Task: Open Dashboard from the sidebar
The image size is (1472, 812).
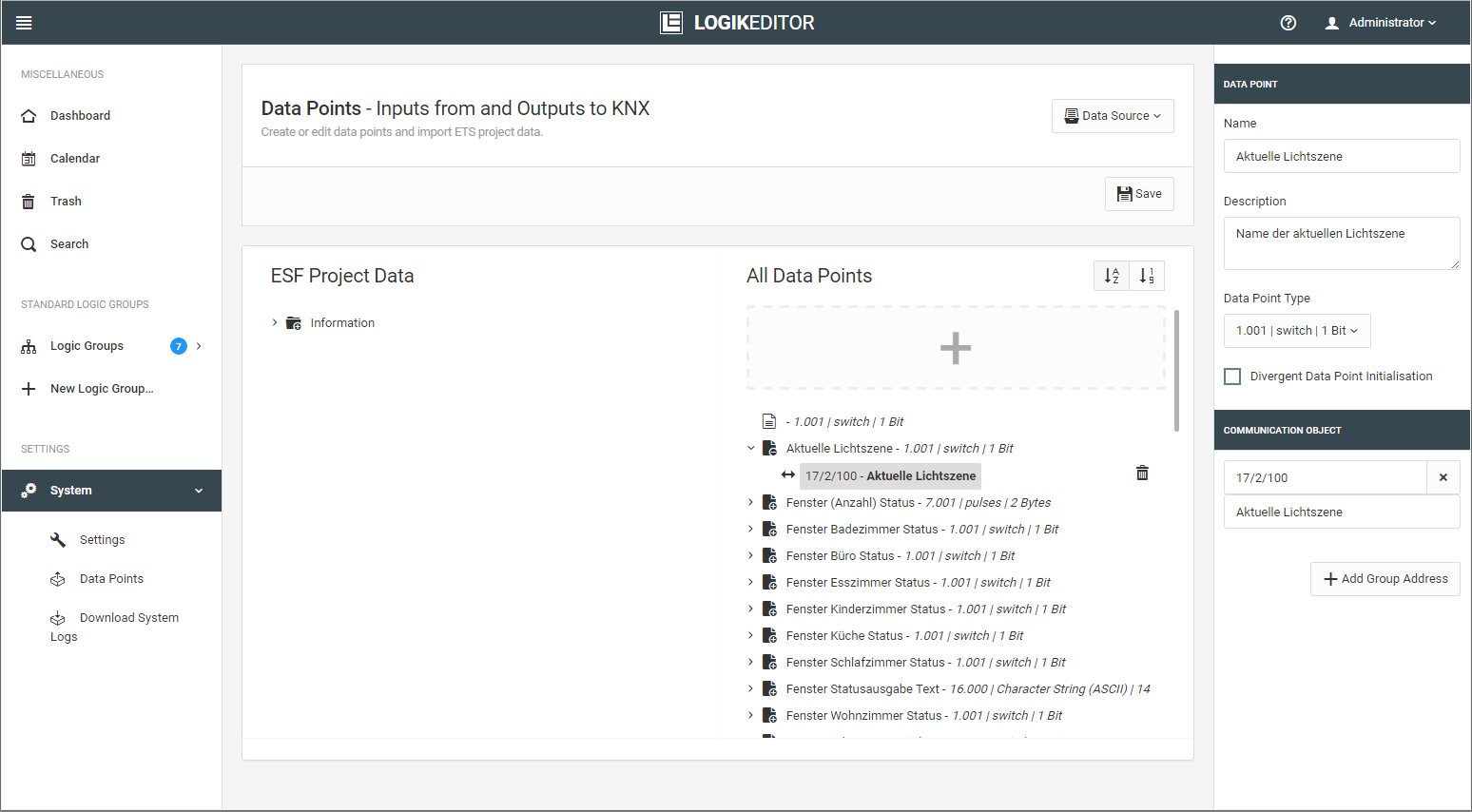Action: (80, 116)
